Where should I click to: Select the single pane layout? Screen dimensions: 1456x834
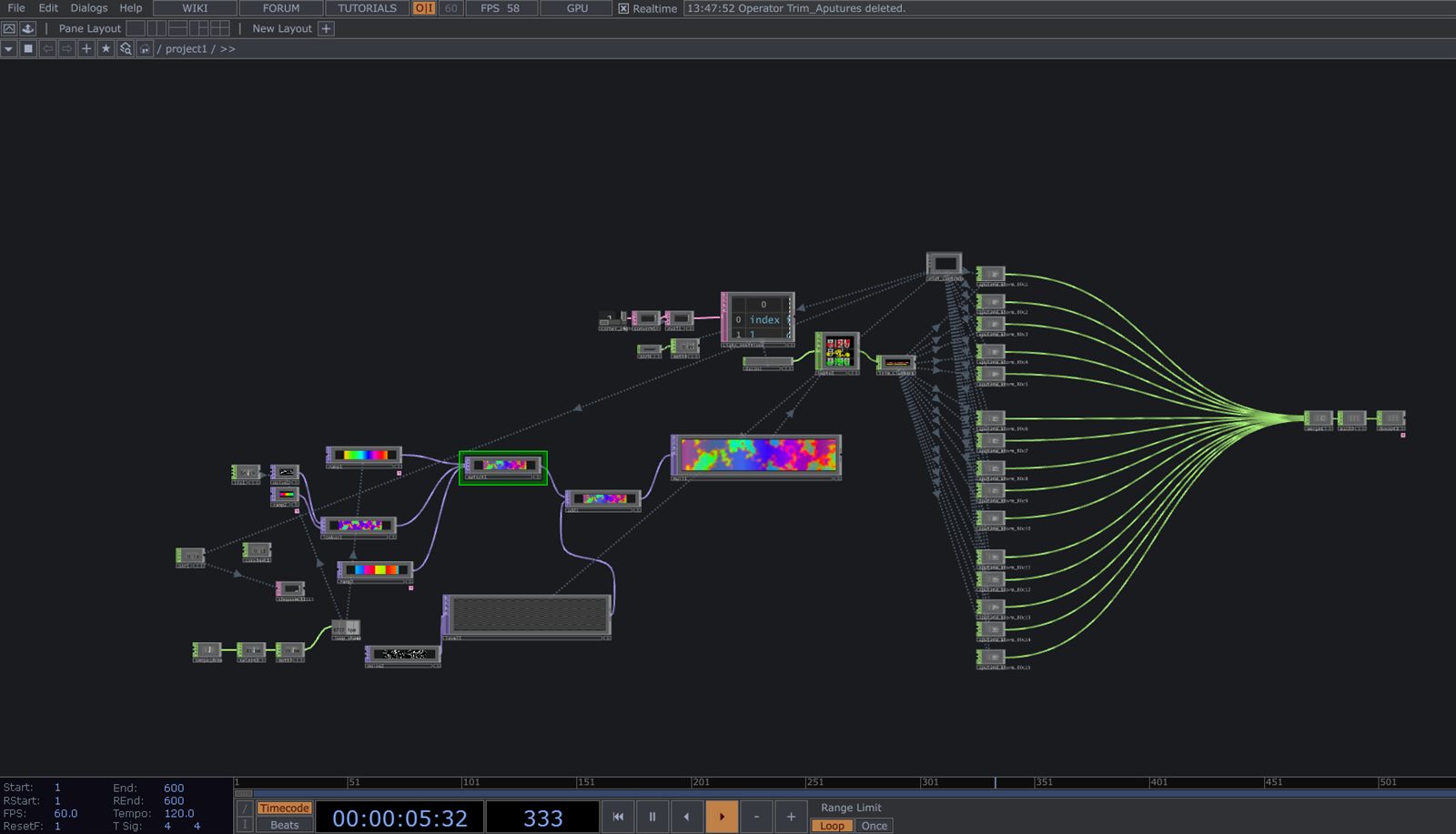tap(136, 28)
